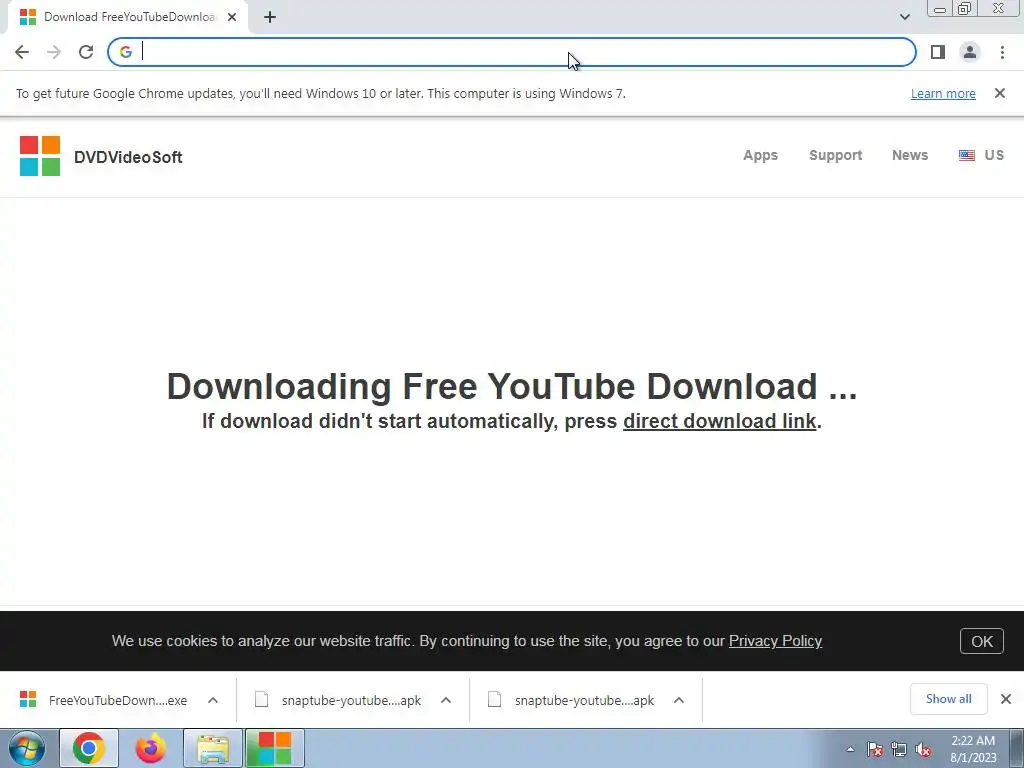
Task: Select the Download FreeYouTubeDownload tab
Action: 128,17
